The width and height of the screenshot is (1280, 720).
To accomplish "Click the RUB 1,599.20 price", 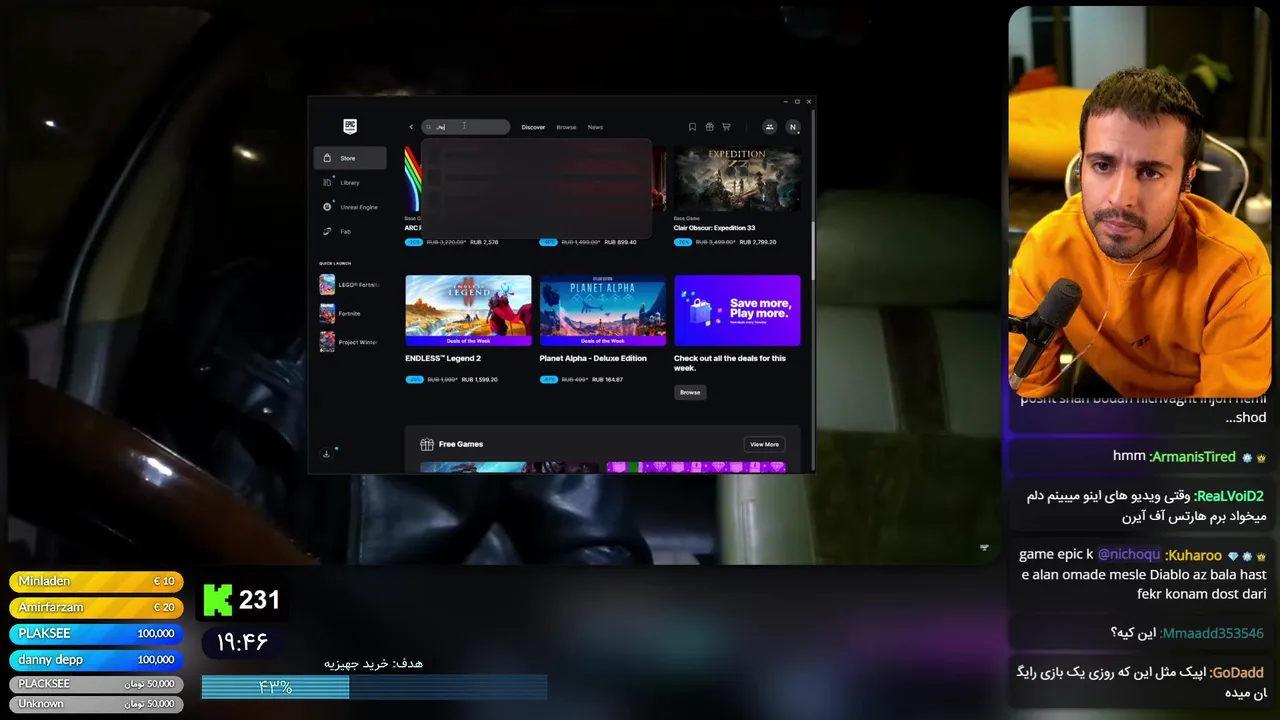I will tap(479, 379).
